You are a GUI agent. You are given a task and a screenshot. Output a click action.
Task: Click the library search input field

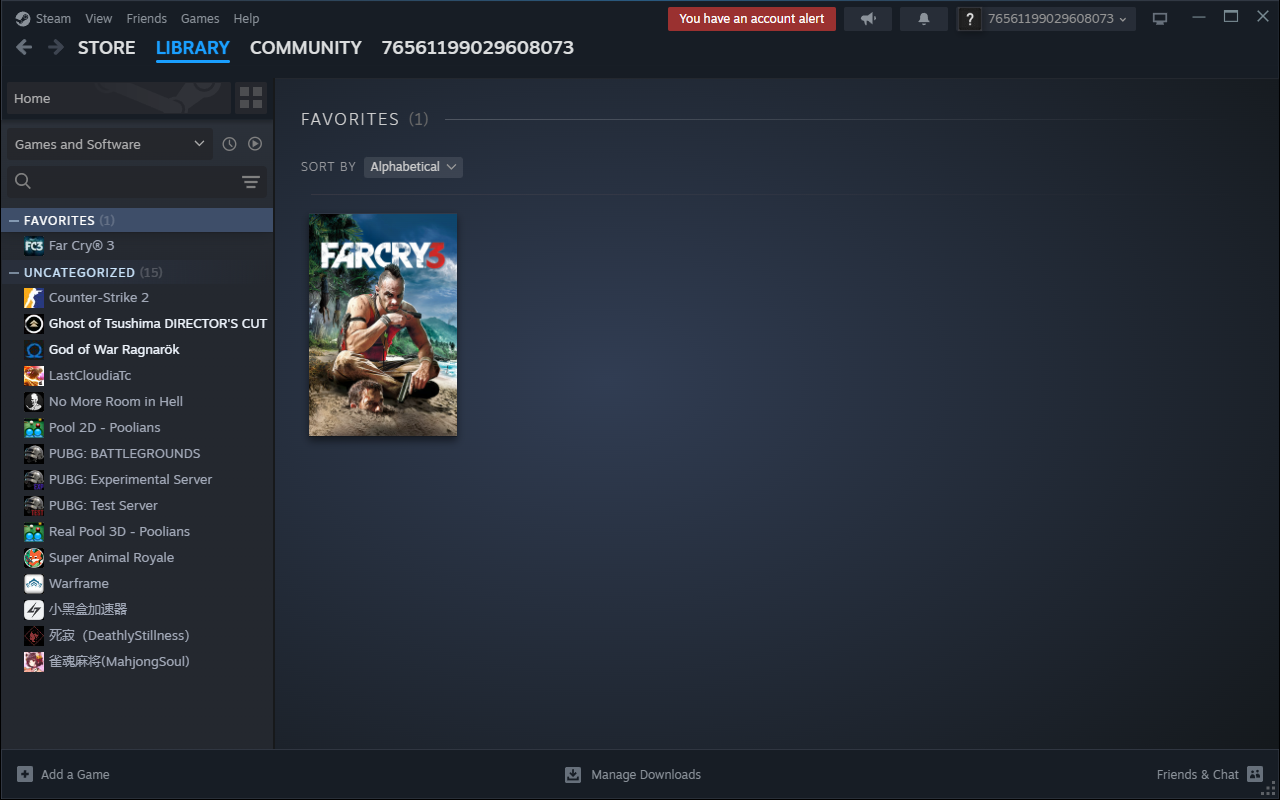(x=136, y=181)
